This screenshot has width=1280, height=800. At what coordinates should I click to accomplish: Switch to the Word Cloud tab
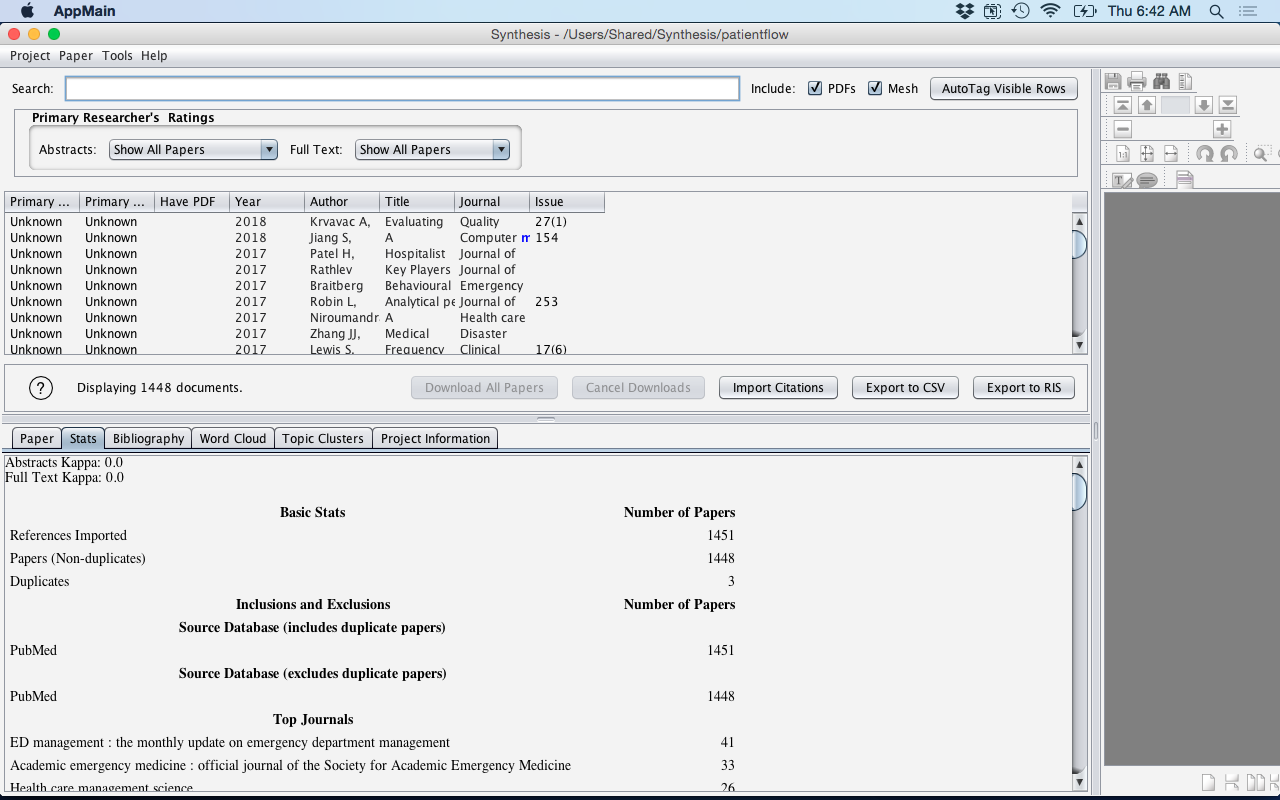[233, 438]
